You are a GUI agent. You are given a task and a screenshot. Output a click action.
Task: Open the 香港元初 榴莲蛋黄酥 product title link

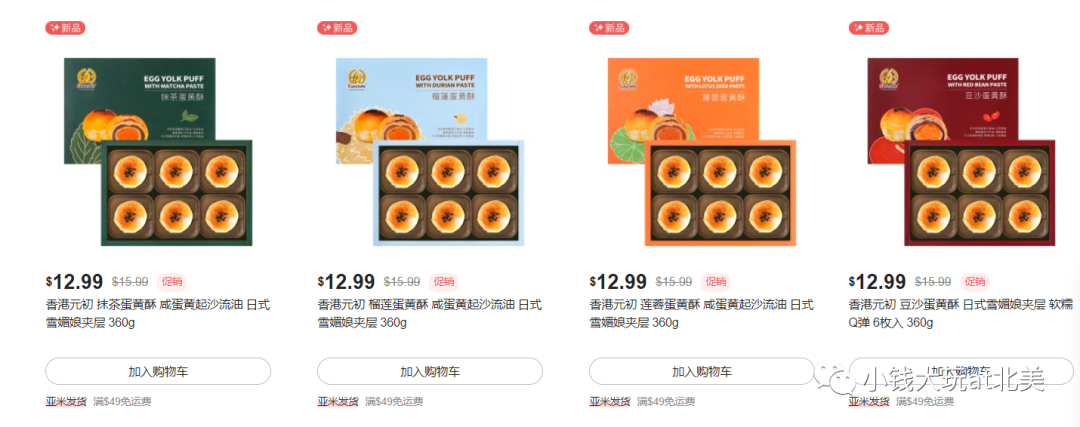430,313
